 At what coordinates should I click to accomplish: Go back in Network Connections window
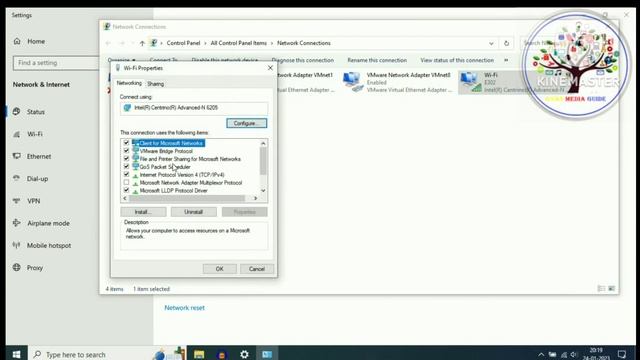click(108, 43)
